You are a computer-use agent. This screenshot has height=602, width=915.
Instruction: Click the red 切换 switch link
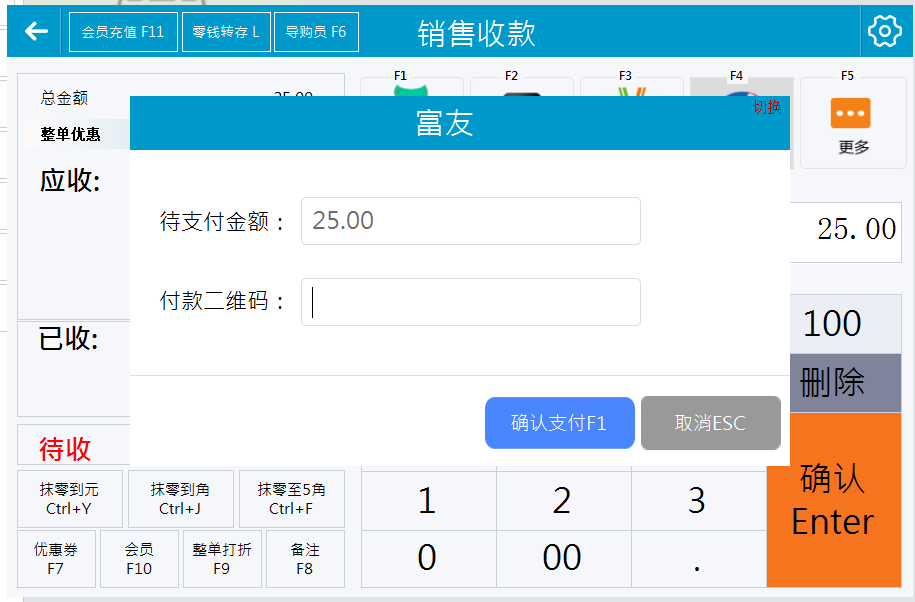pos(767,107)
